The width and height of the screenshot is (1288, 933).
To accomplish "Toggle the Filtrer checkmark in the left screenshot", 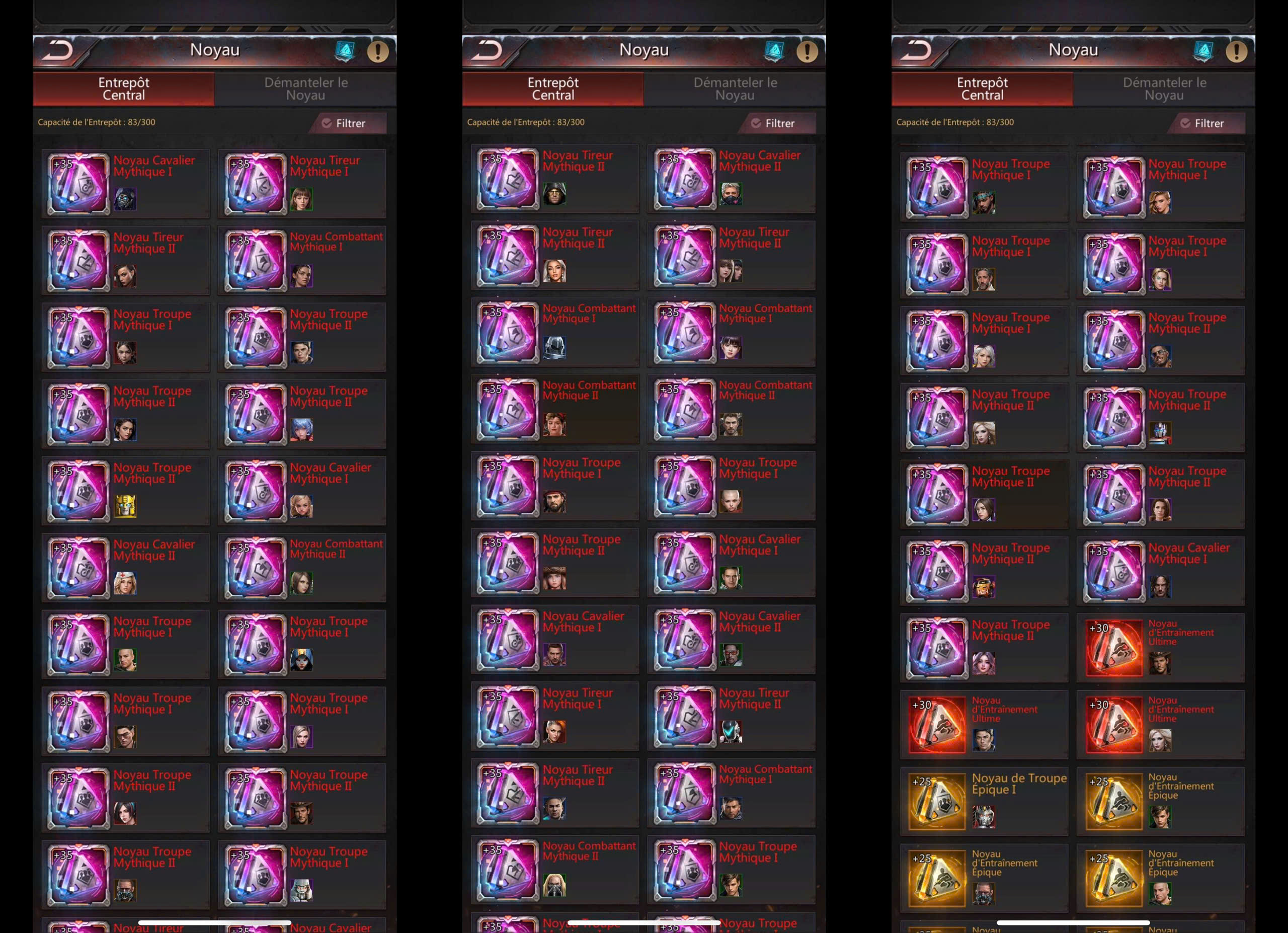I will click(x=327, y=123).
